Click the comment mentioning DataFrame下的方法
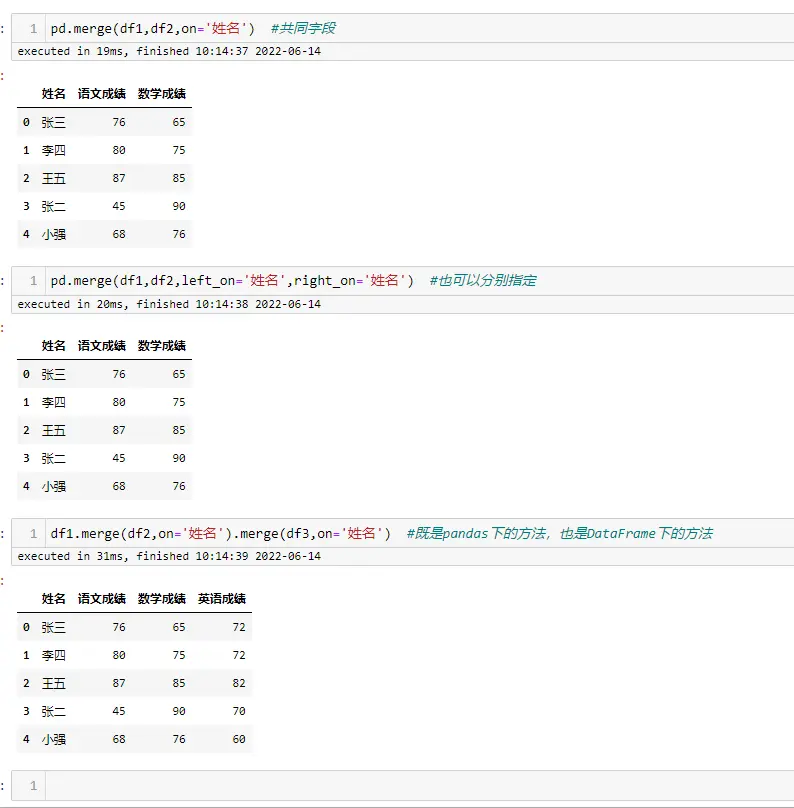 click(x=559, y=534)
